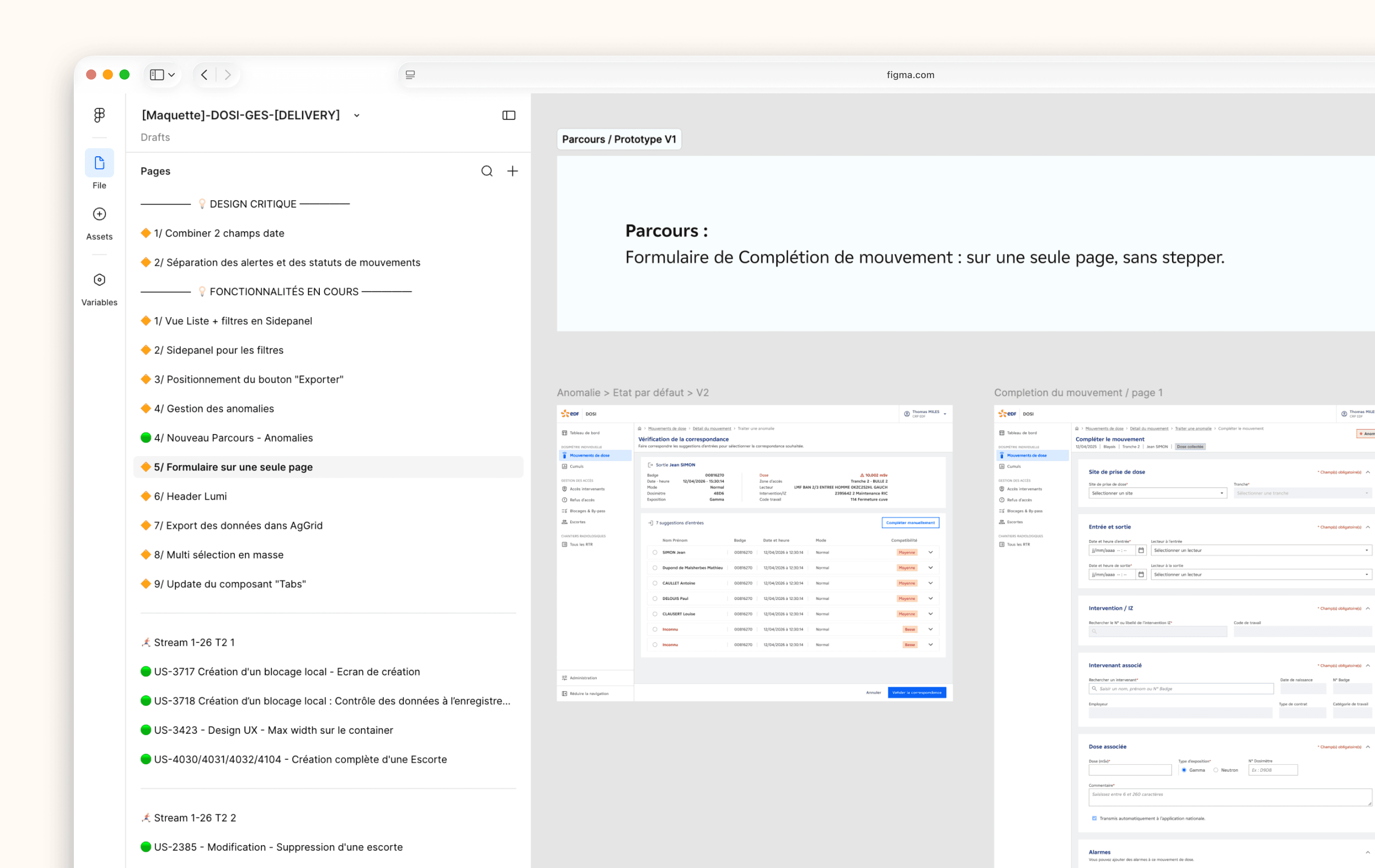Screen dimensions: 1375x868
Task: Open the file name dropdown chevron
Action: point(357,115)
